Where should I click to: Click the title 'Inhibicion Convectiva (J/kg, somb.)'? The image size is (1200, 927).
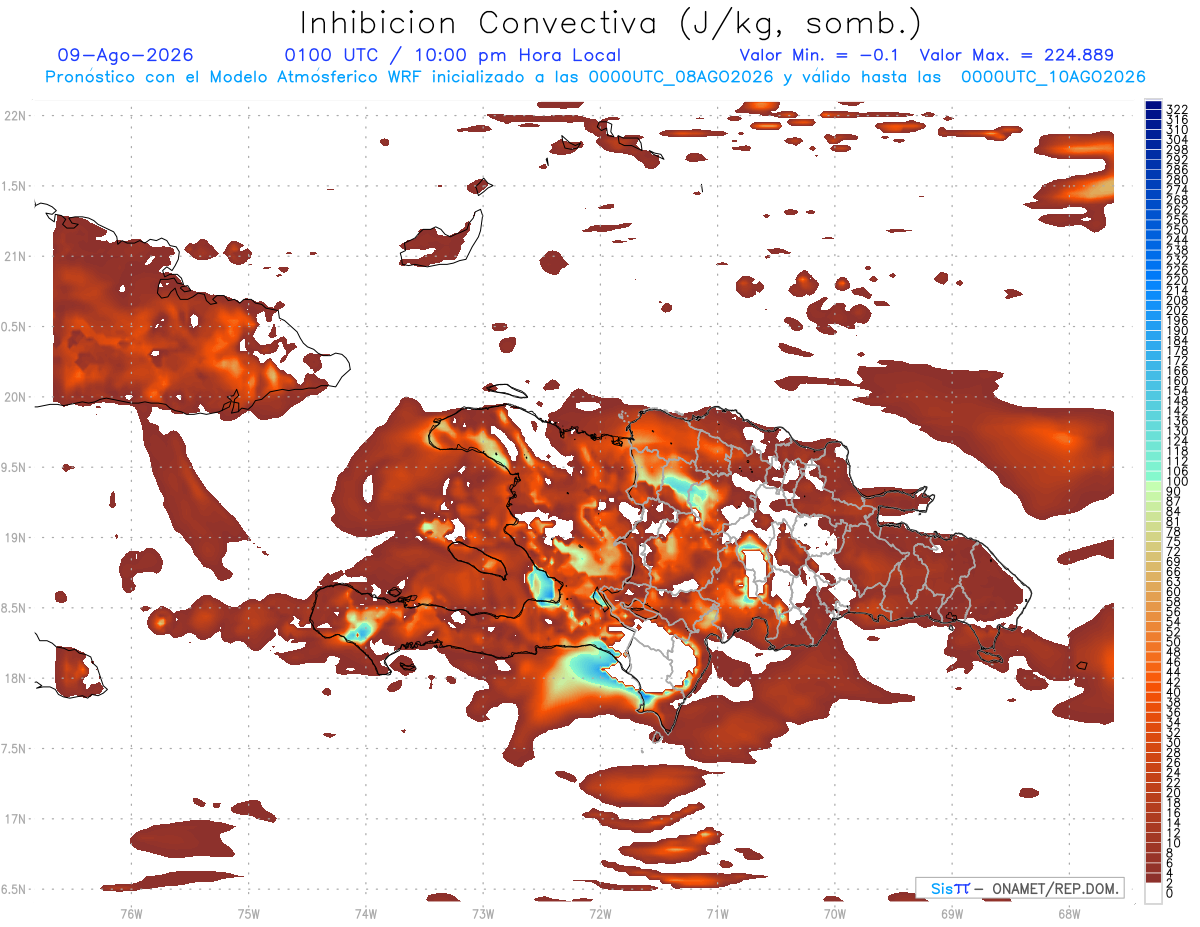tap(610, 23)
